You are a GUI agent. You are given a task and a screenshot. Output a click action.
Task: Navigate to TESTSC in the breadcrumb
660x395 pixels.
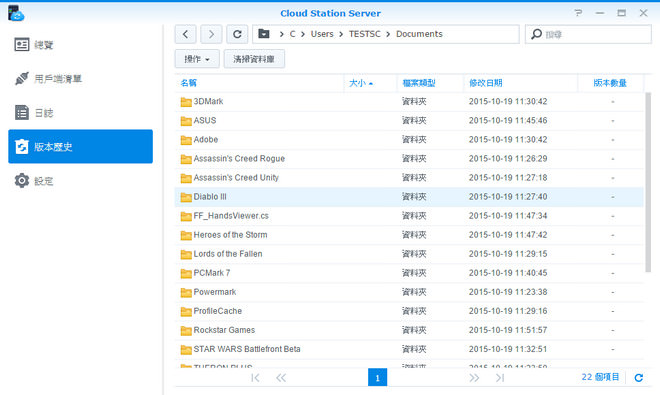pos(365,34)
